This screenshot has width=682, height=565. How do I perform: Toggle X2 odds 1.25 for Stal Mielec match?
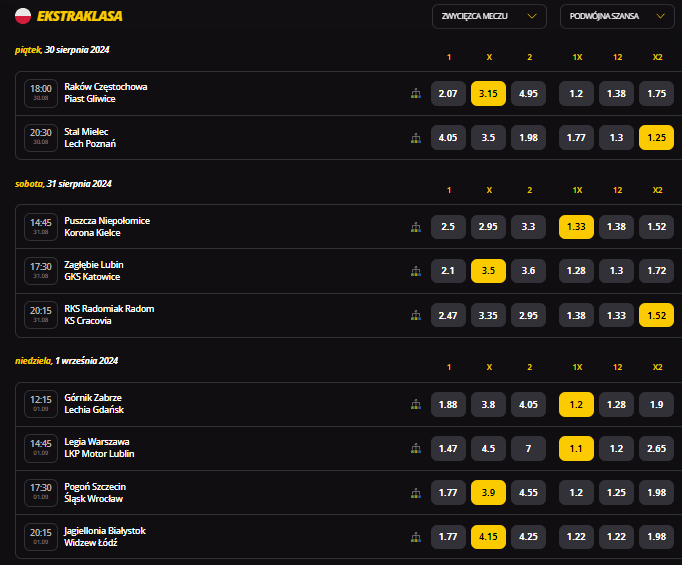[657, 138]
